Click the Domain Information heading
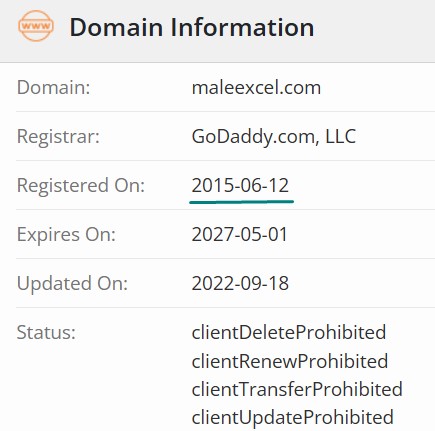Image resolution: width=435 pixels, height=431 pixels. tap(192, 27)
